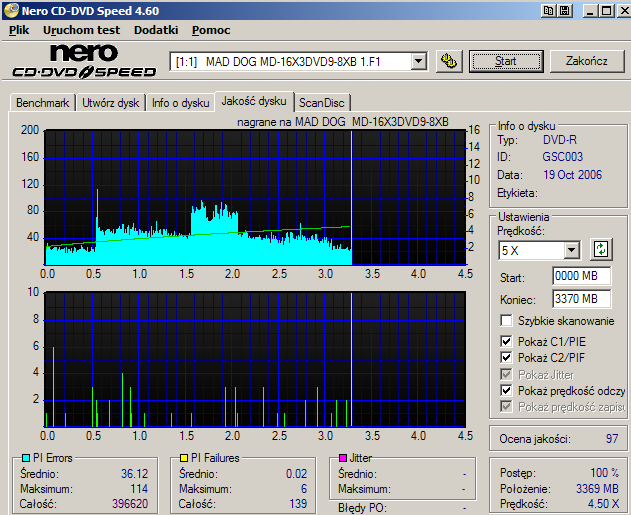
Task: Enable Szybkie skanowanie checkbox
Action: [506, 321]
